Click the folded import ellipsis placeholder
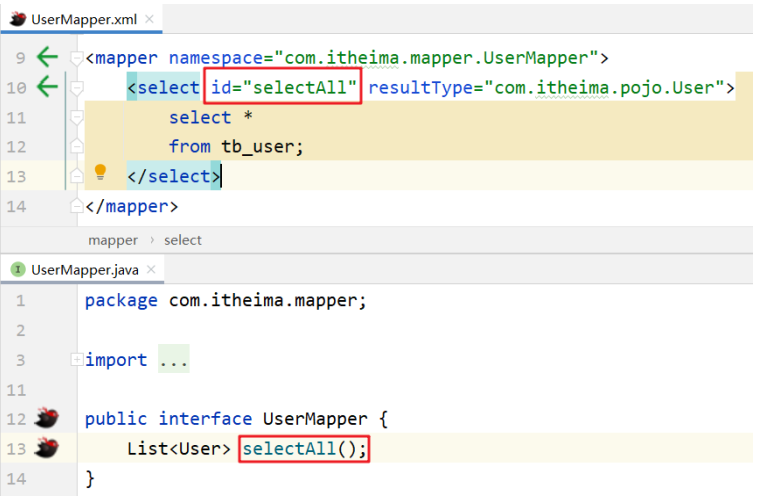The height and width of the screenshot is (496, 757). 174,359
